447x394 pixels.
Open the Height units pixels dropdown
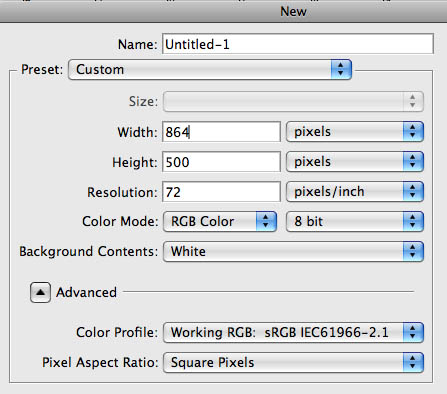pos(355,162)
